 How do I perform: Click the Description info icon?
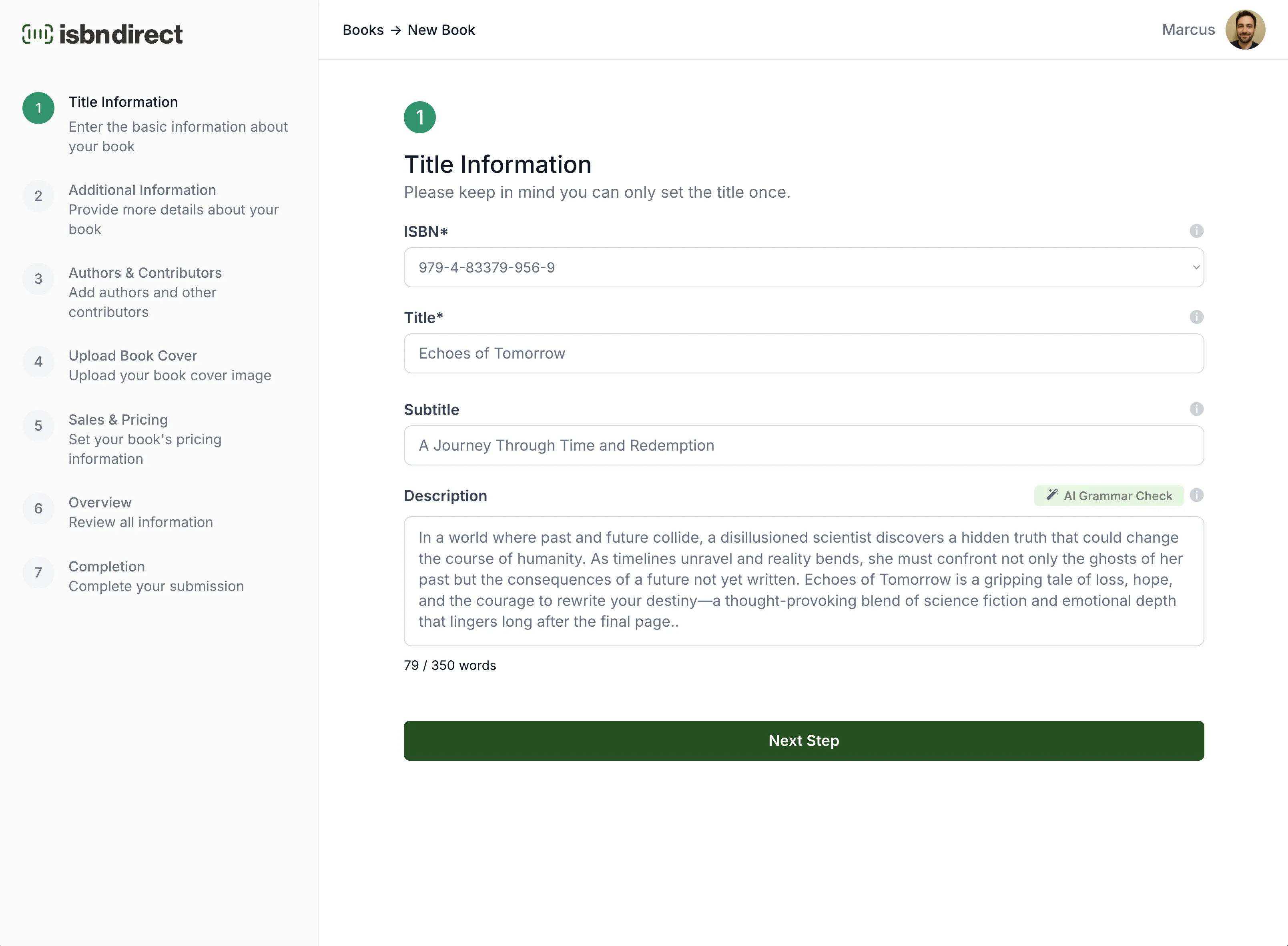1196,495
